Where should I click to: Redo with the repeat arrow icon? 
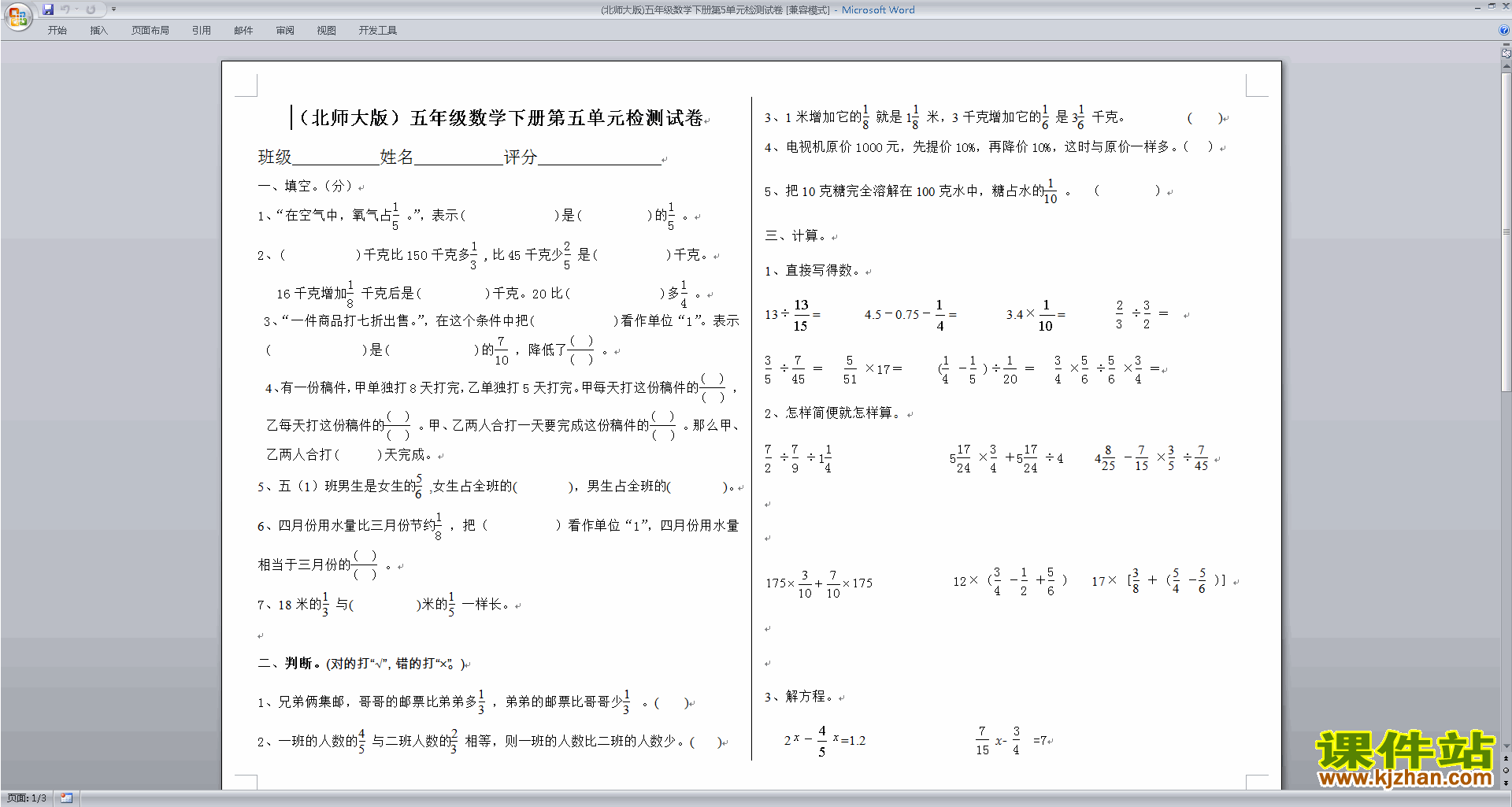pyautogui.click(x=91, y=9)
